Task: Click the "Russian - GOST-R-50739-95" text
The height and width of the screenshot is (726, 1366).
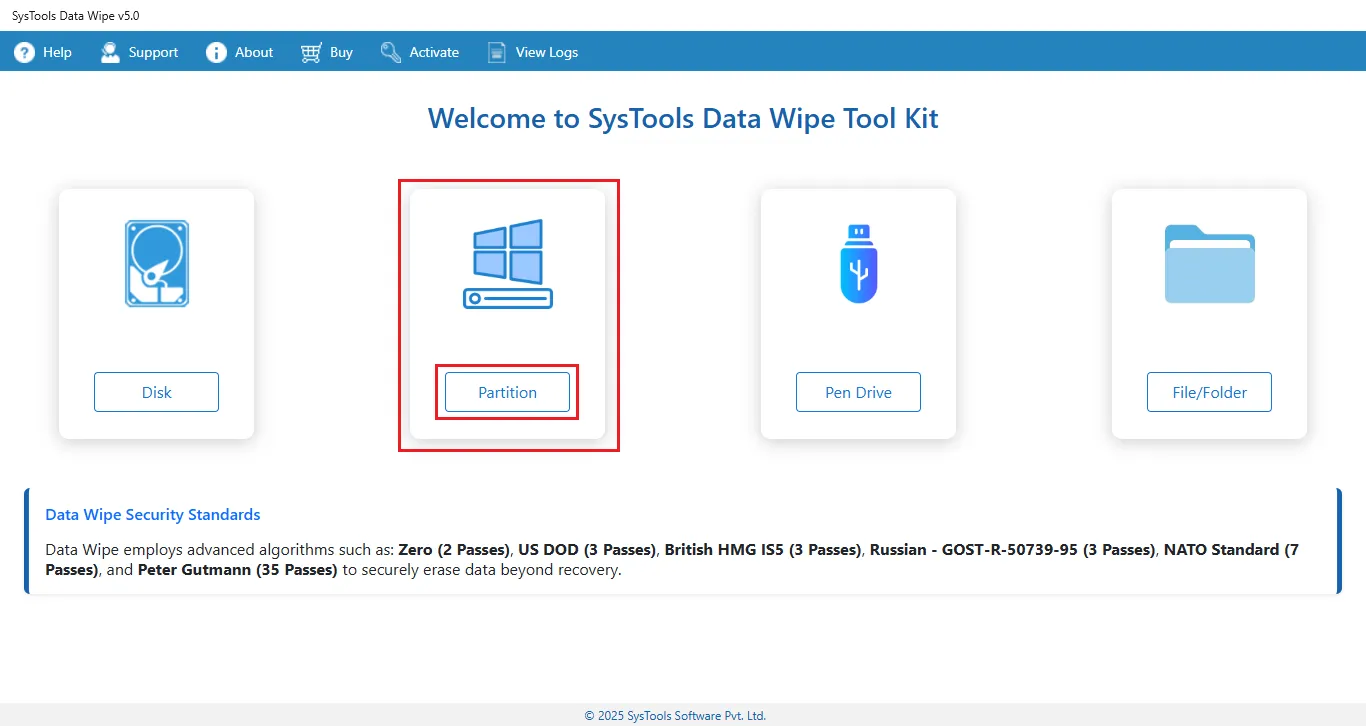Action: tap(975, 549)
